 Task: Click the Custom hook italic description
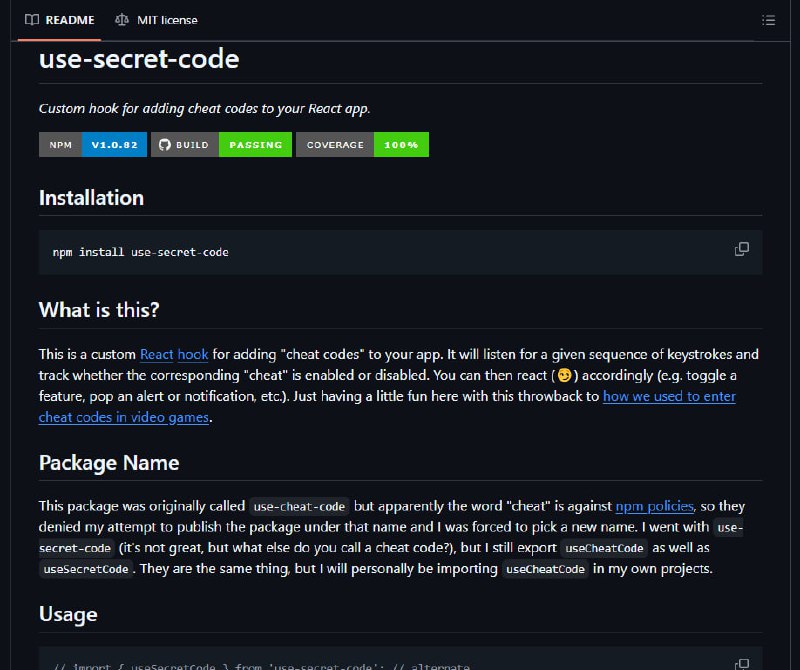click(x=205, y=109)
